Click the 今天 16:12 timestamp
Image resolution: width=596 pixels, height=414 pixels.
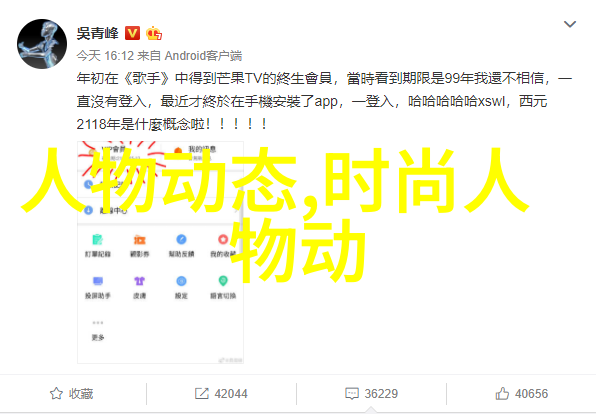[105, 56]
